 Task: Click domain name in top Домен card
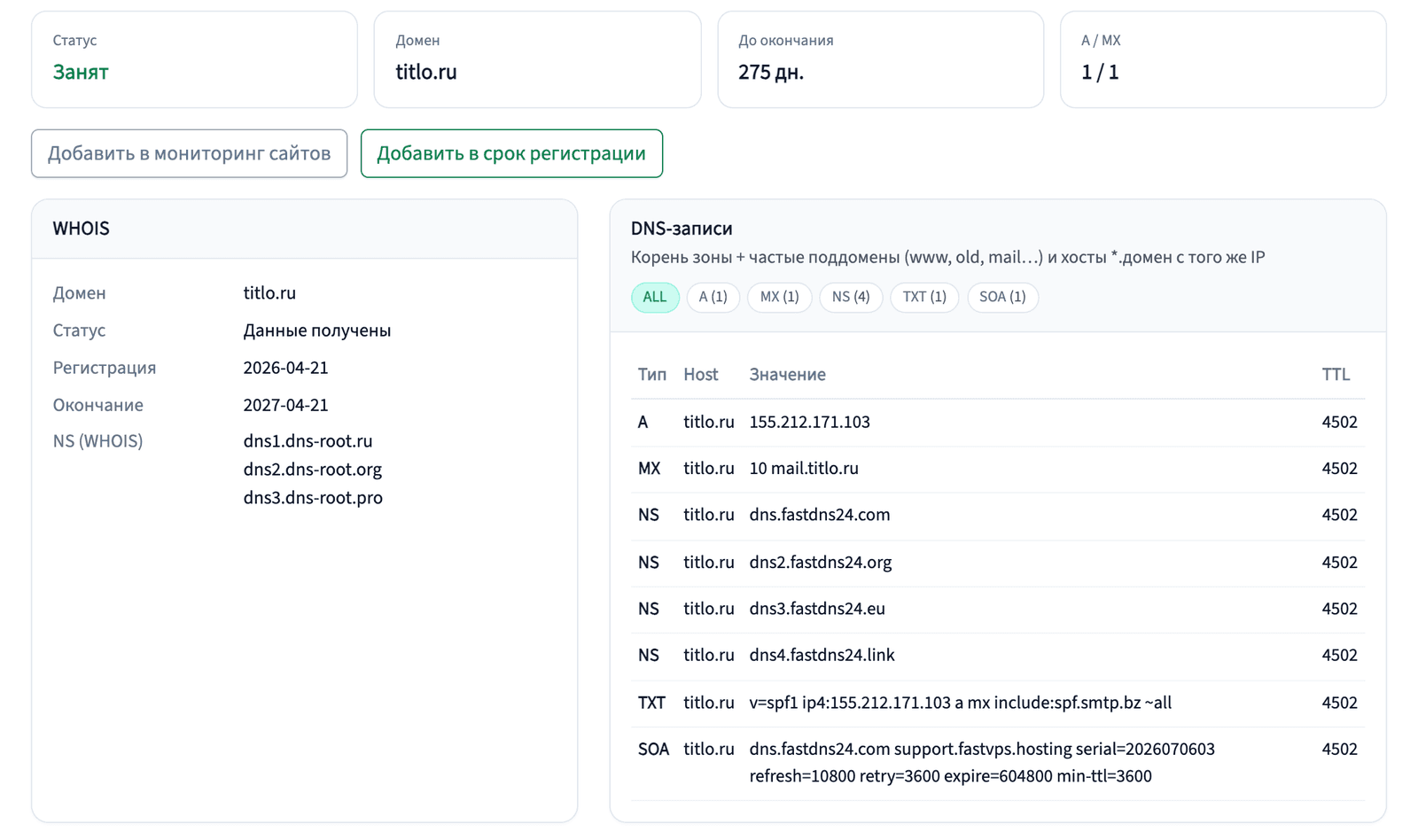(x=426, y=72)
